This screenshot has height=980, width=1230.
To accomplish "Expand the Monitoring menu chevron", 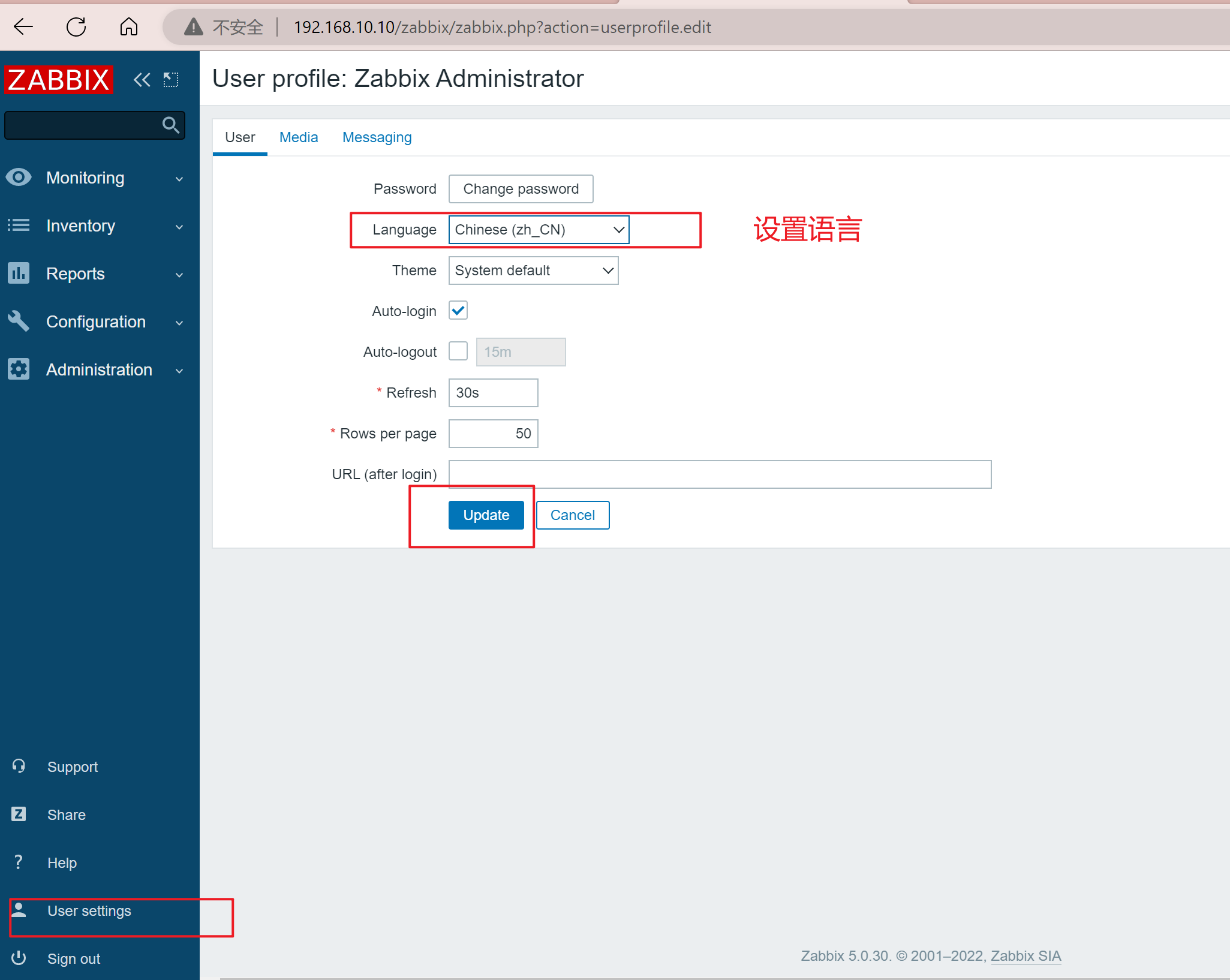I will 179,179.
